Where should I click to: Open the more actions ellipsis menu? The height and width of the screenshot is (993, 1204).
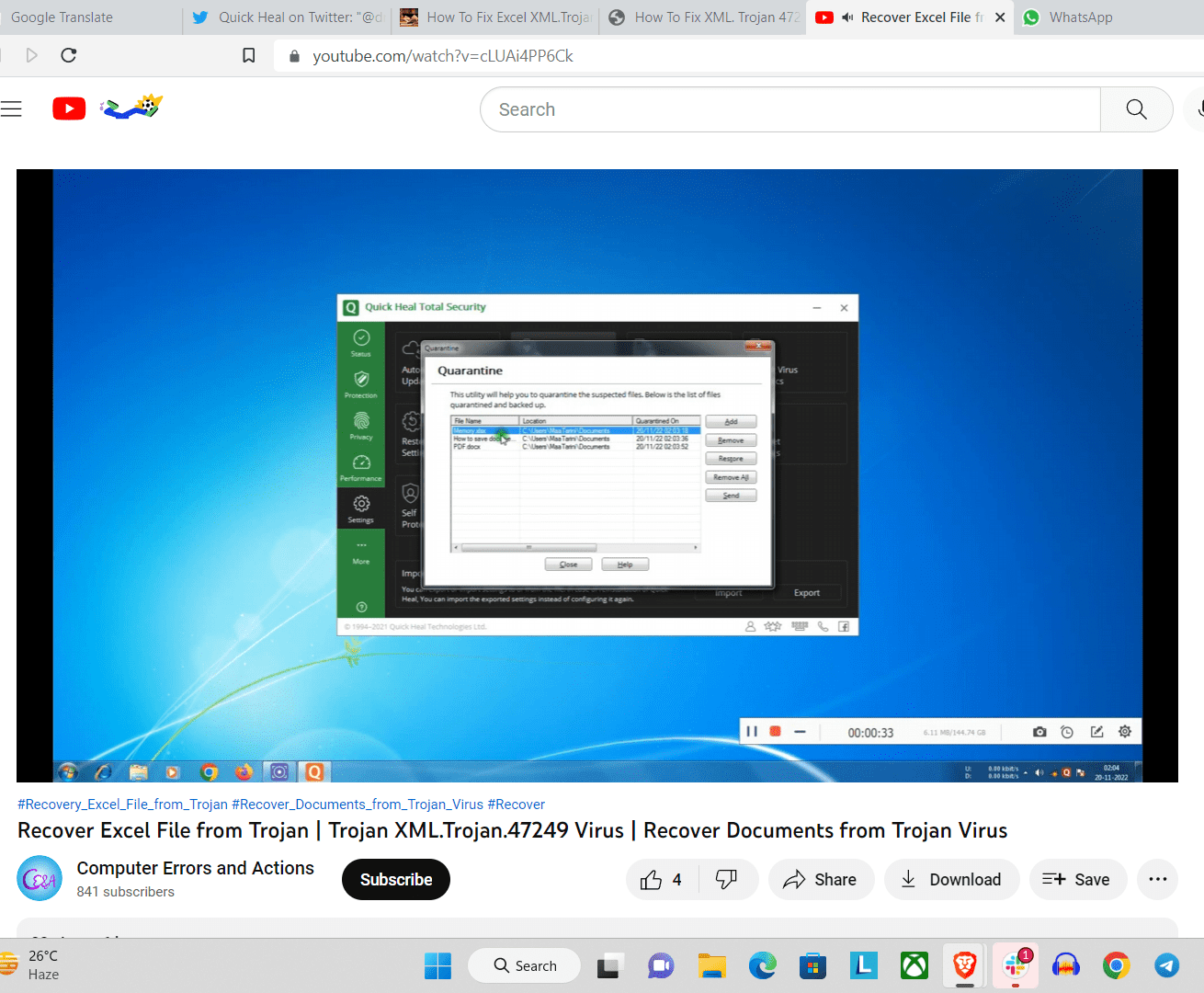[x=1157, y=880]
